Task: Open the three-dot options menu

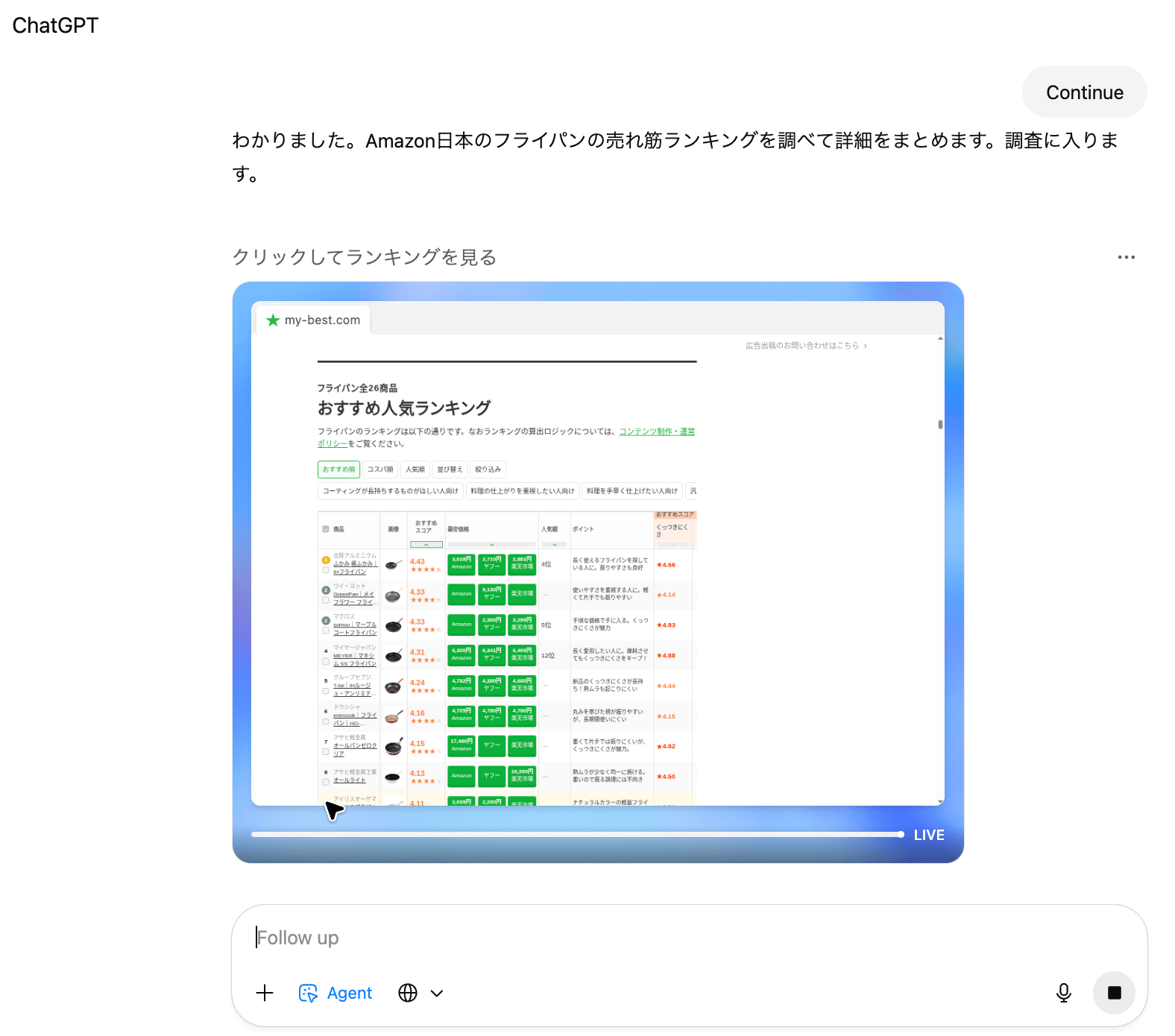Action: click(x=1126, y=257)
